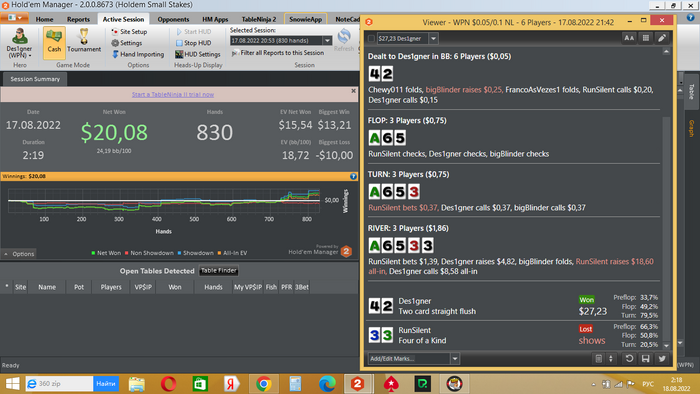Click the Windows Start button
Viewport: 700px width, 394px height.
[12, 383]
